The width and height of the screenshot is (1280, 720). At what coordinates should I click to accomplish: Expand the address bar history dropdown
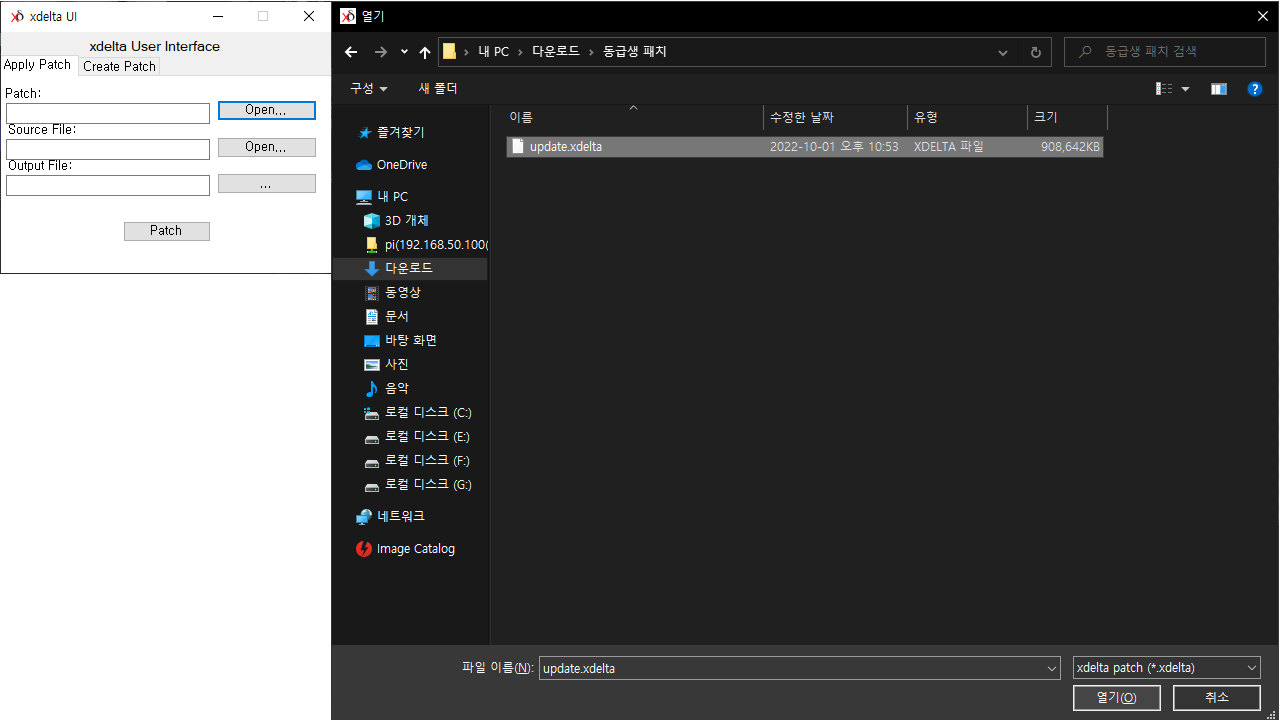pyautogui.click(x=1003, y=52)
